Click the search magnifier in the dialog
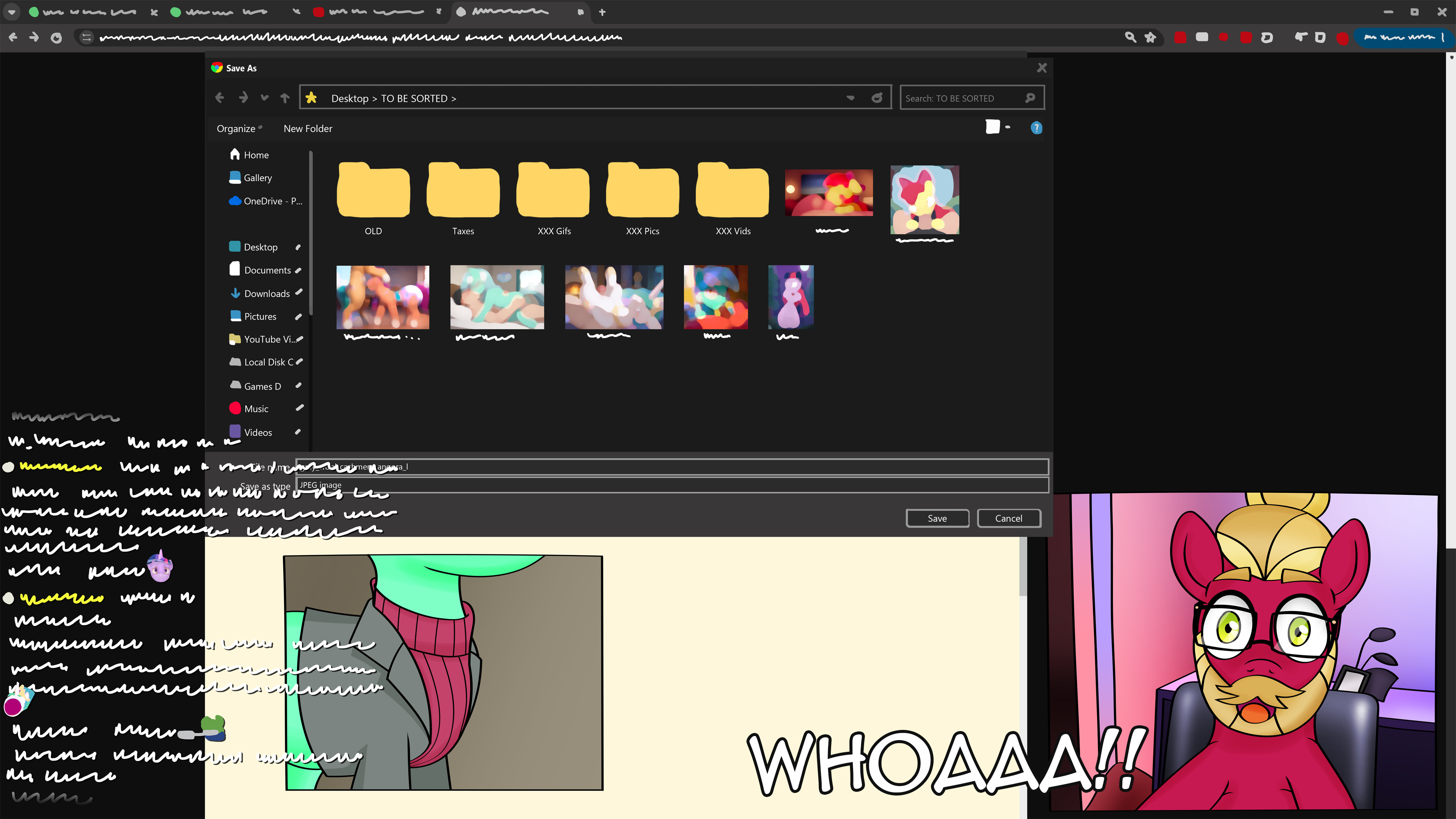The width and height of the screenshot is (1456, 819). click(x=1030, y=98)
